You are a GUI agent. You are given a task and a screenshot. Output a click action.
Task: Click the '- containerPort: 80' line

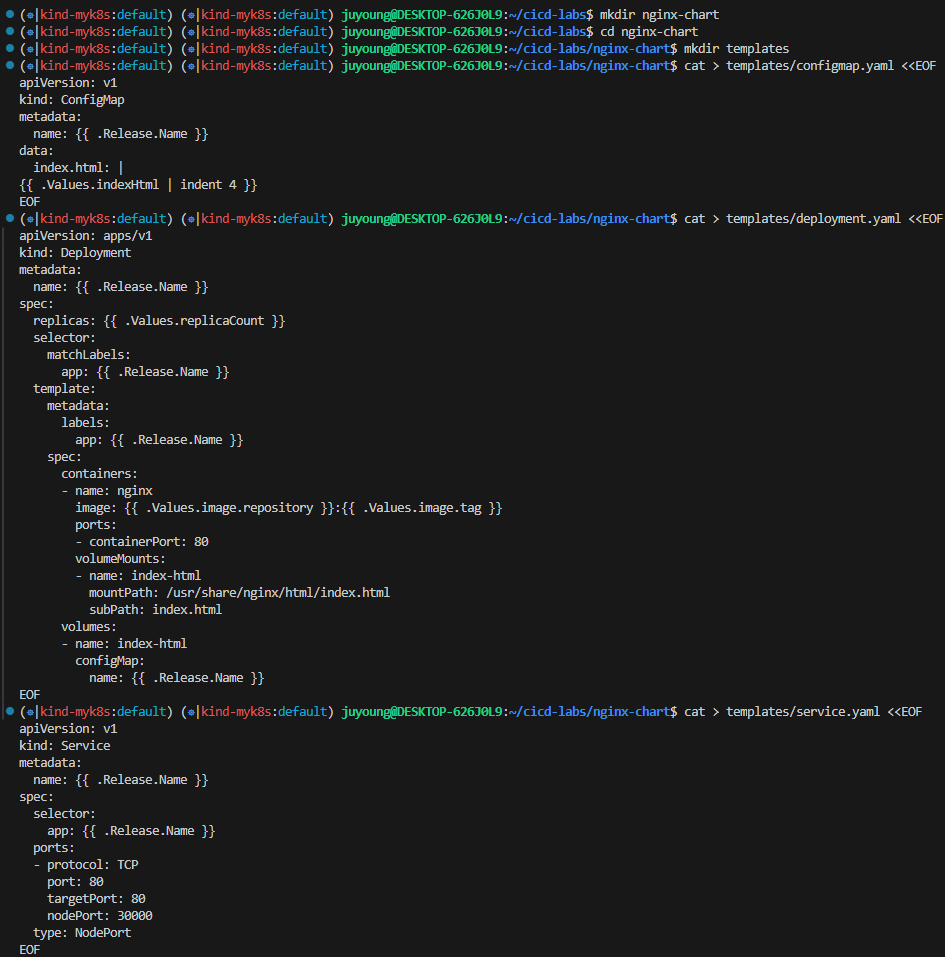coord(142,542)
